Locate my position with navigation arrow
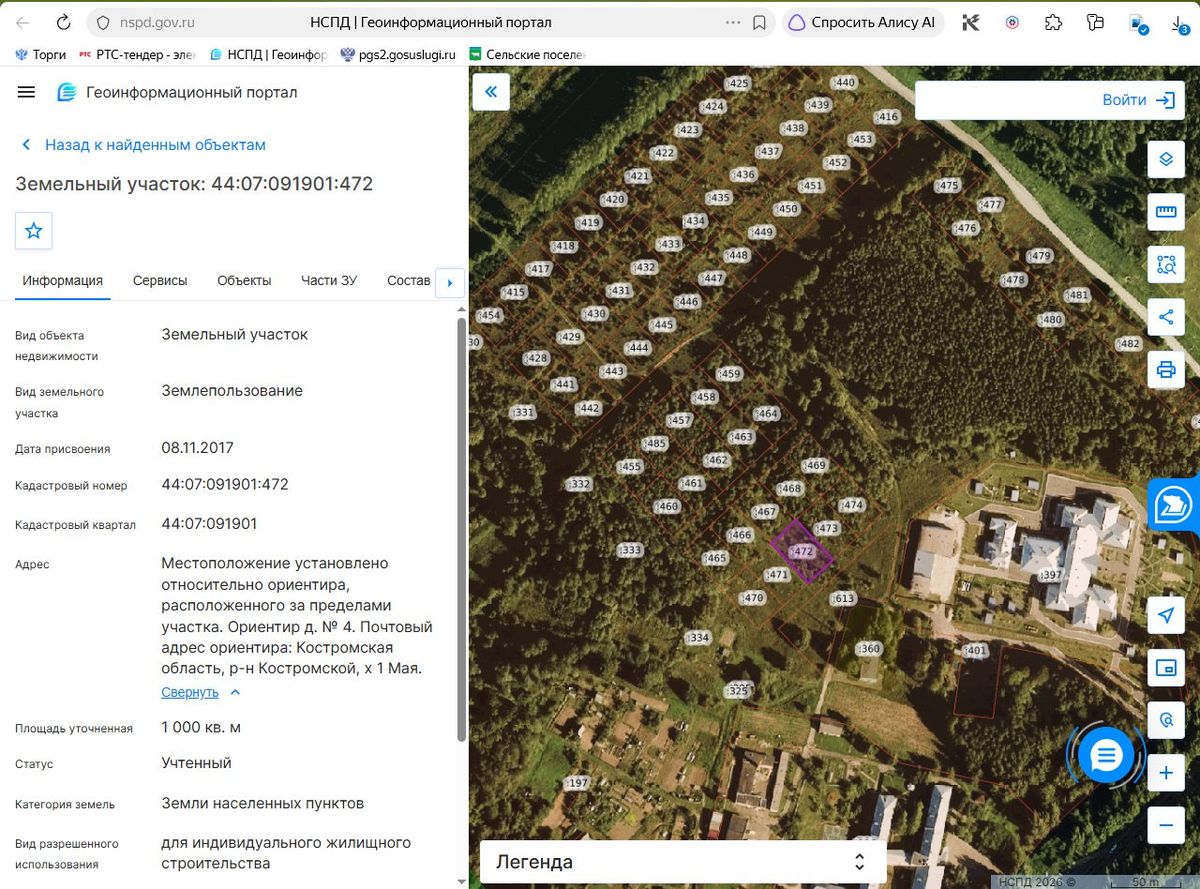This screenshot has width=1200, height=889. coord(1165,615)
